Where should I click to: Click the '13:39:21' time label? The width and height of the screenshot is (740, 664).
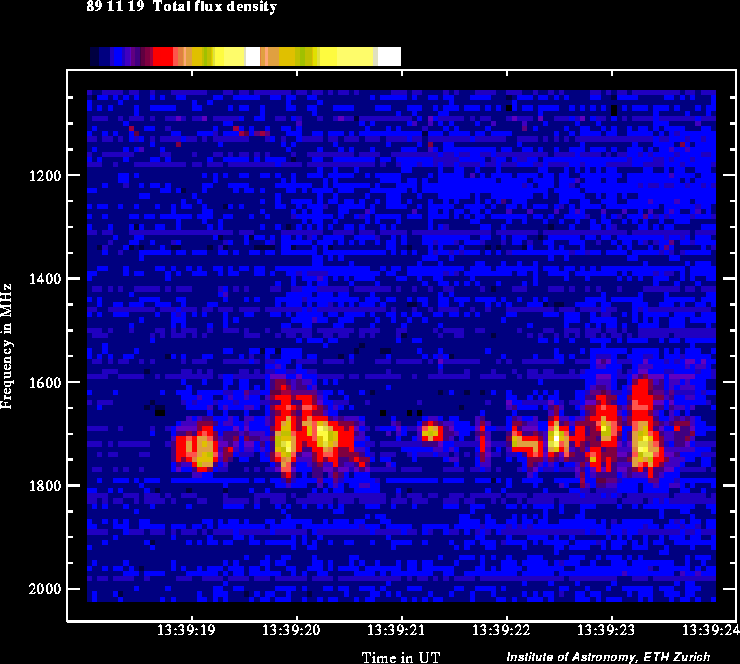click(396, 630)
